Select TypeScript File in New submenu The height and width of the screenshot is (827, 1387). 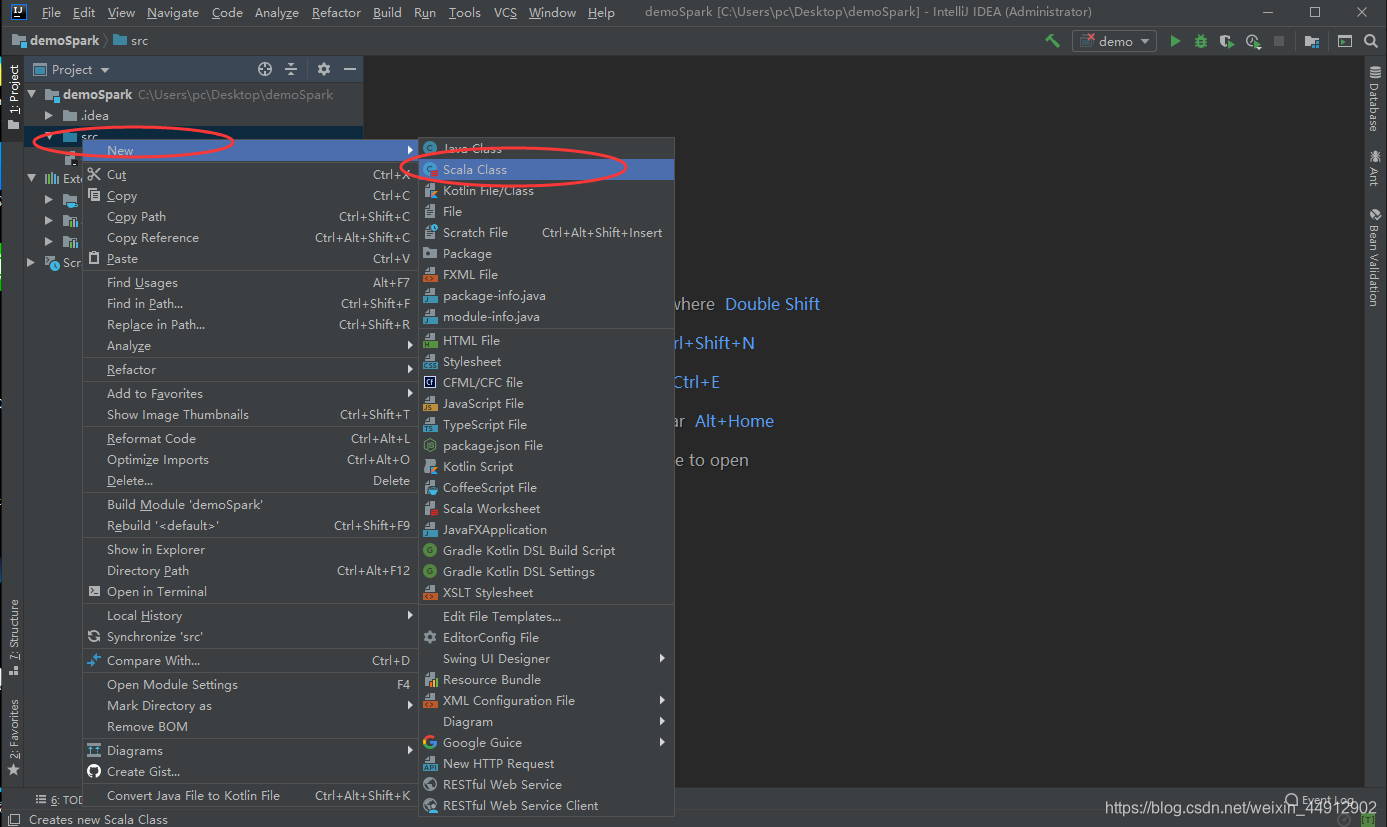coord(546,424)
